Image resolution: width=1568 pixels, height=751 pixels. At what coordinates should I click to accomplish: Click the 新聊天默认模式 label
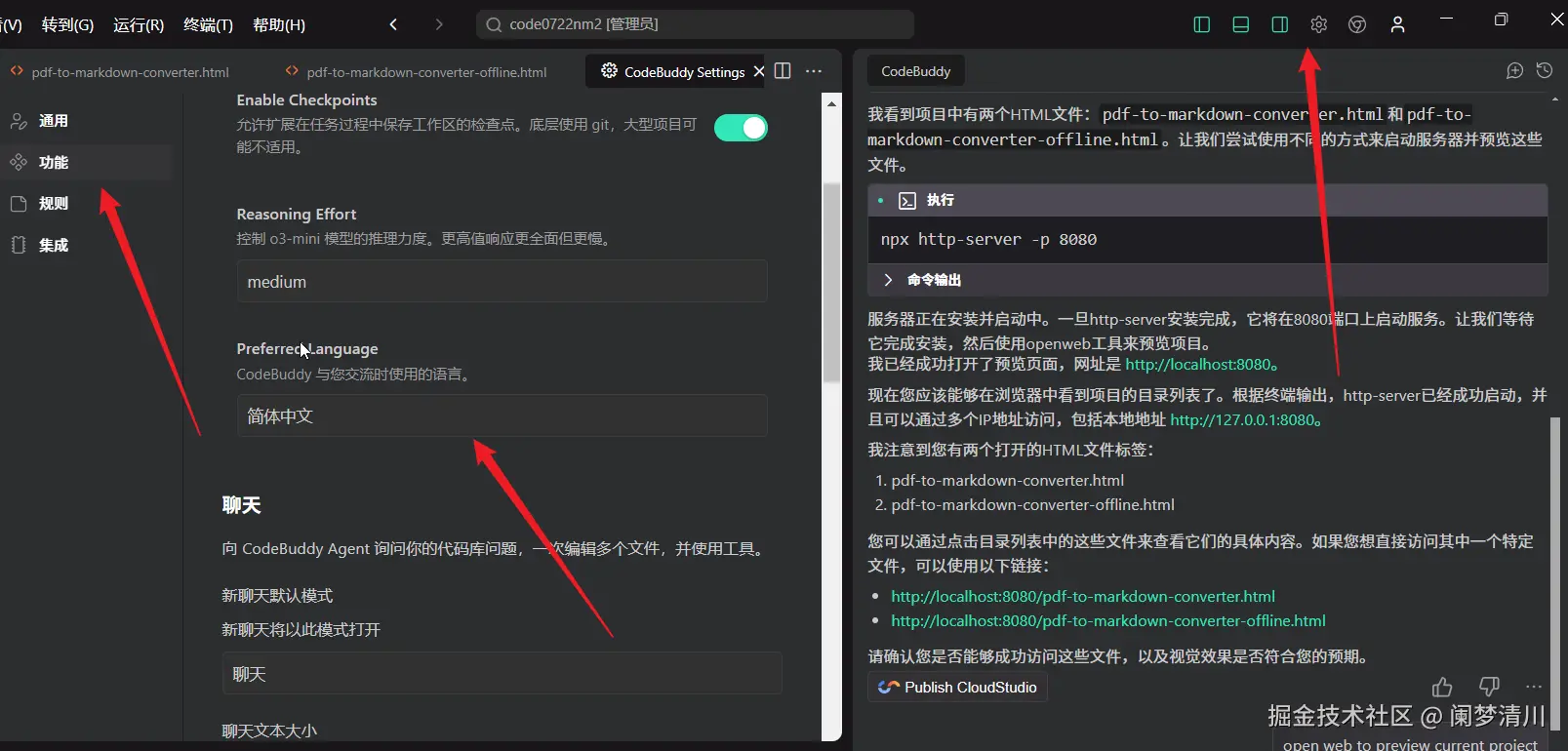tap(277, 595)
